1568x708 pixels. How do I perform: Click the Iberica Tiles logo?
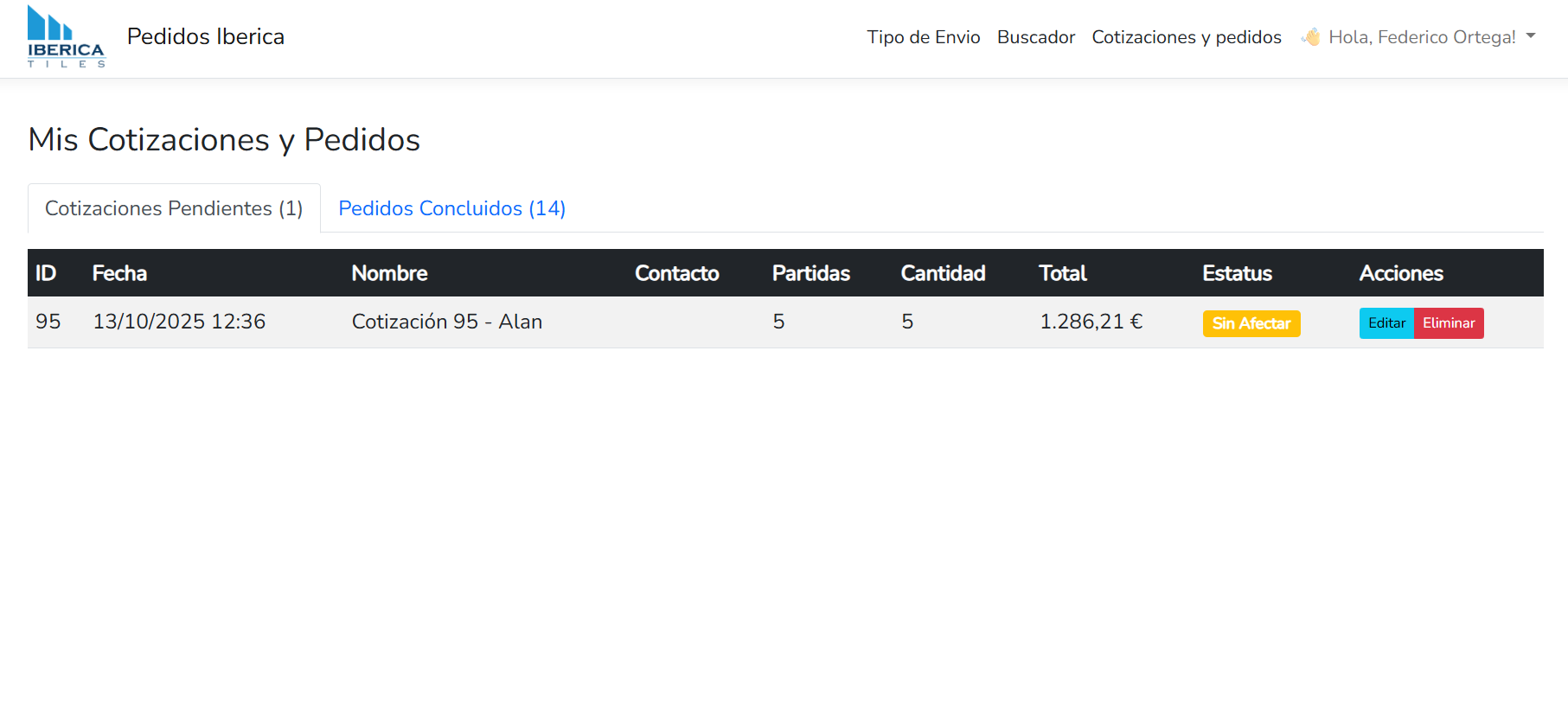click(x=66, y=36)
